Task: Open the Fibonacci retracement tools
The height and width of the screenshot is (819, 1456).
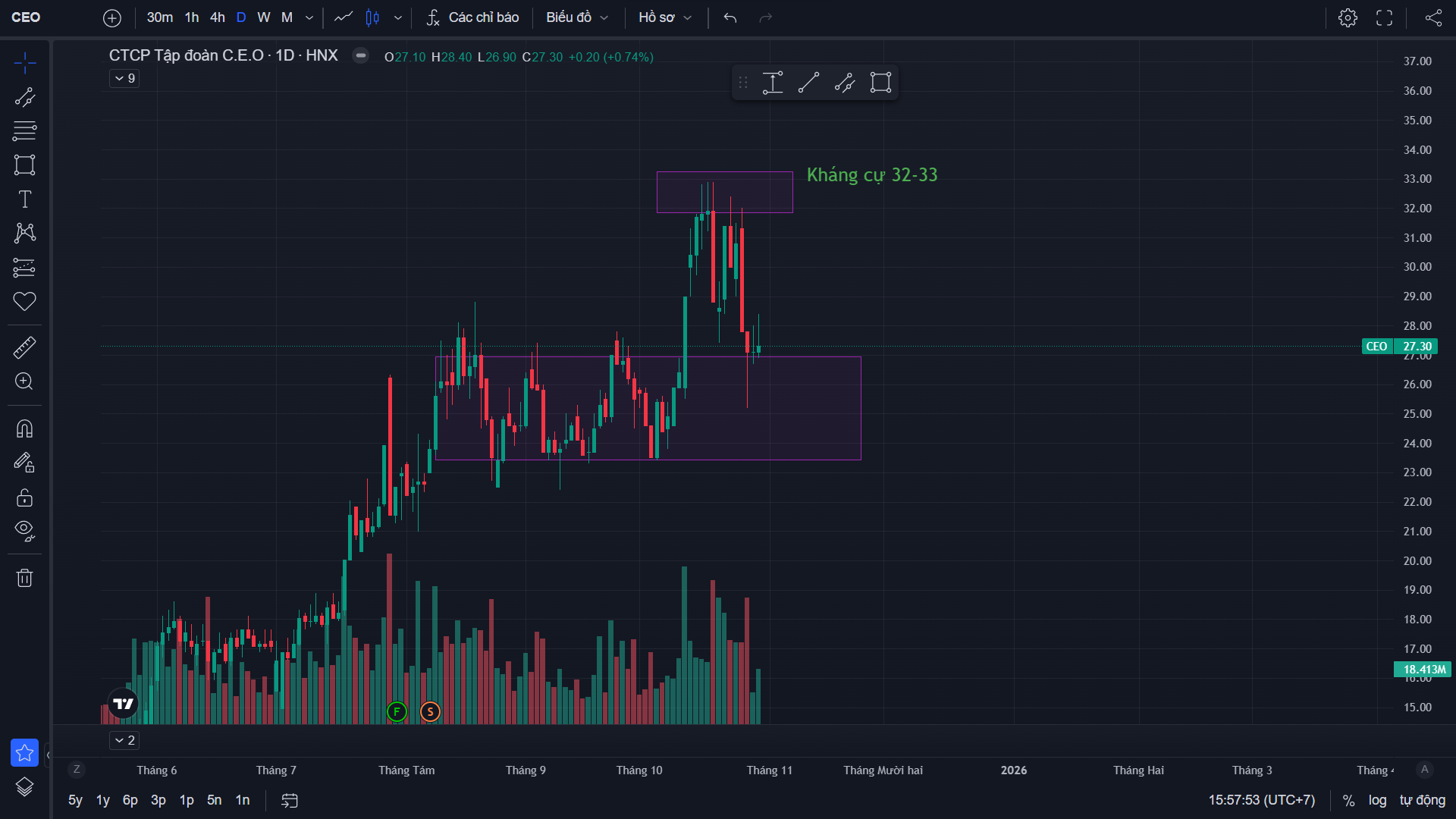Action: (24, 130)
